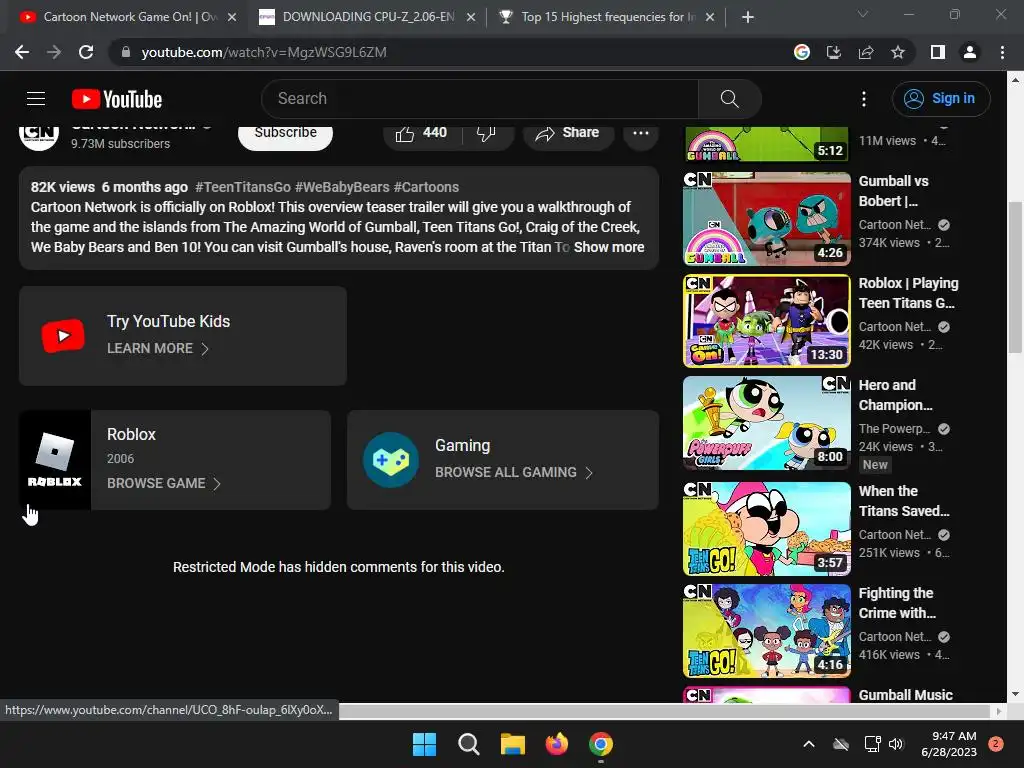
Task: Click the browser forward arrow
Action: (x=54, y=52)
